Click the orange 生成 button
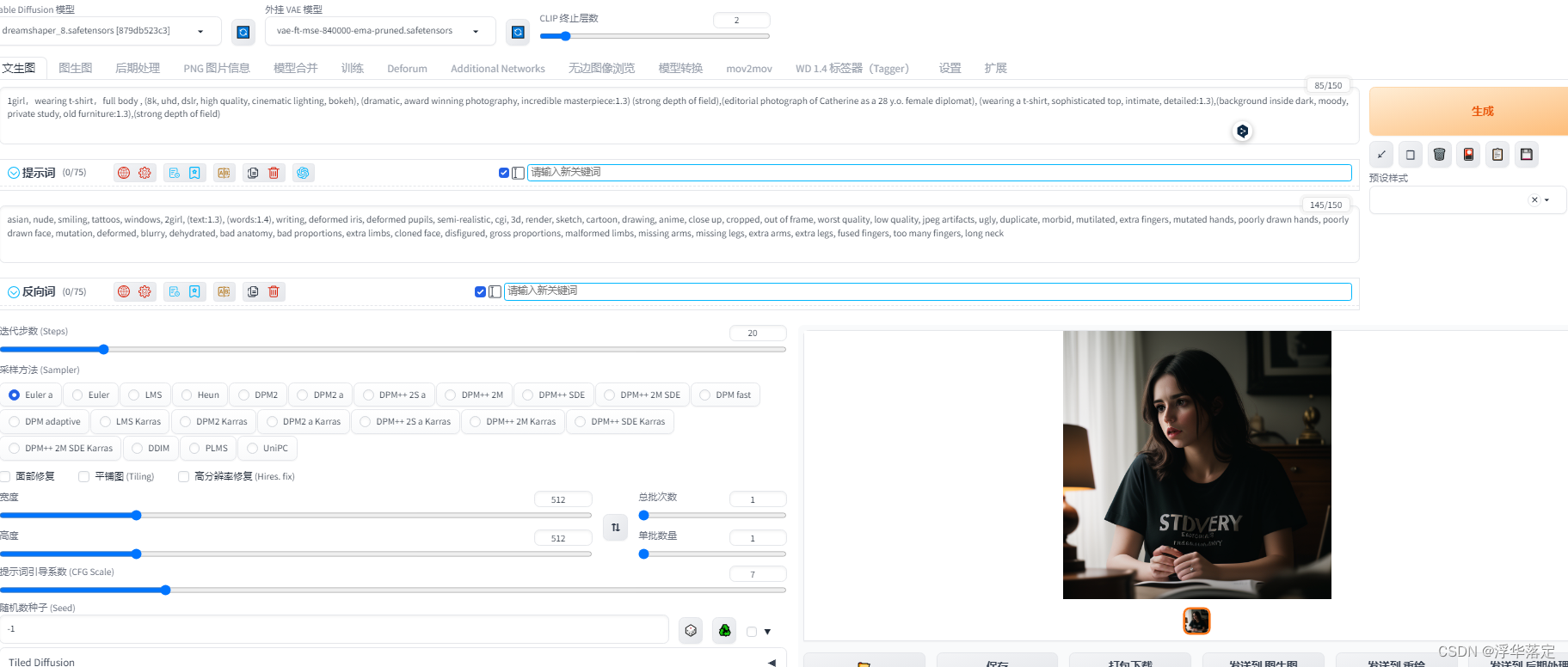1568x667 pixels. click(x=1468, y=111)
